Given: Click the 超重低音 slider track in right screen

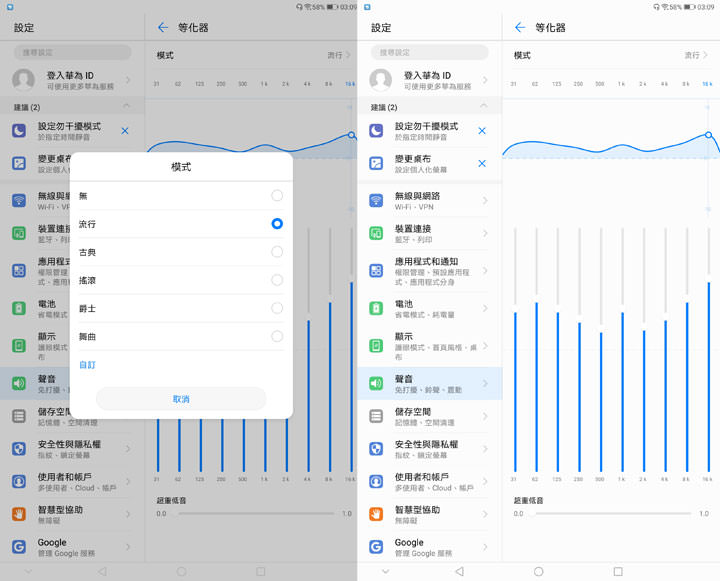Looking at the screenshot, I should [x=610, y=513].
